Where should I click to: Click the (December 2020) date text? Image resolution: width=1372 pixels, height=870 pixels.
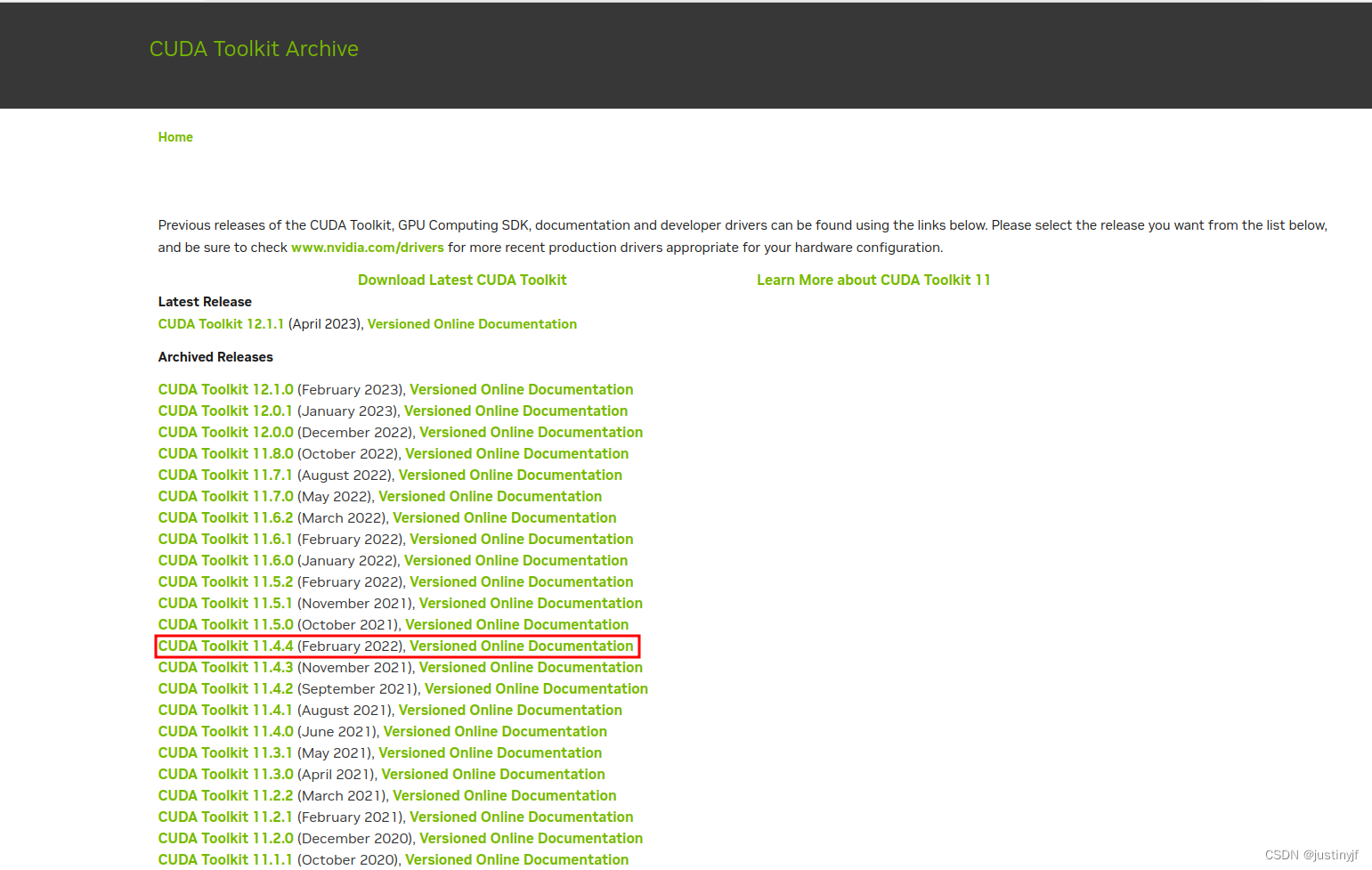(355, 838)
